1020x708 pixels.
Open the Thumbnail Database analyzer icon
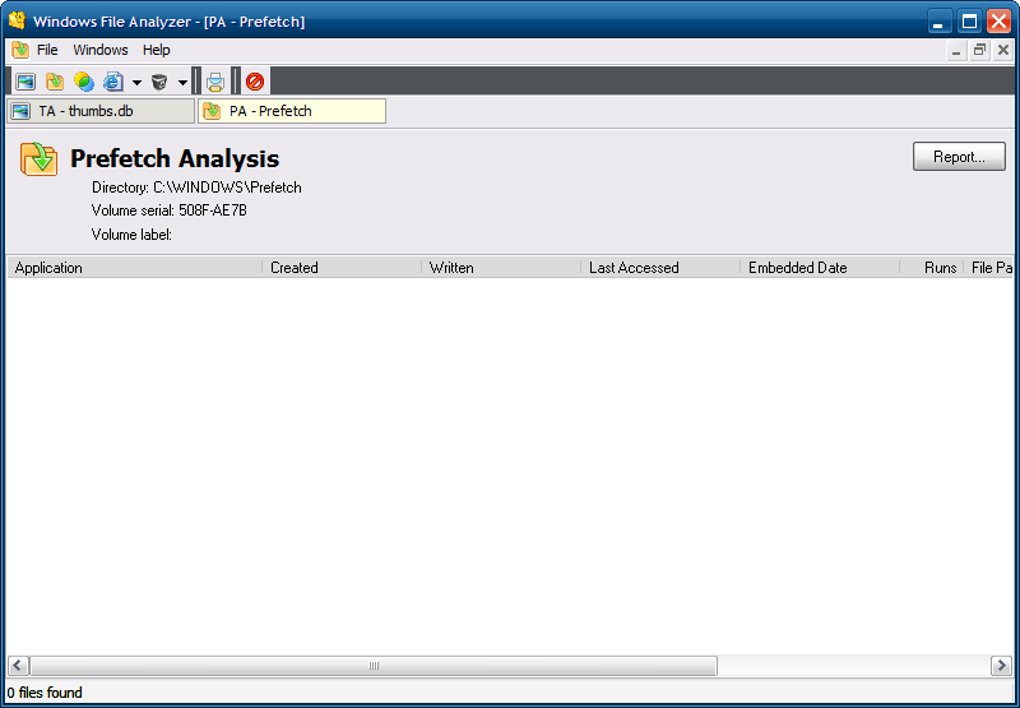point(25,81)
